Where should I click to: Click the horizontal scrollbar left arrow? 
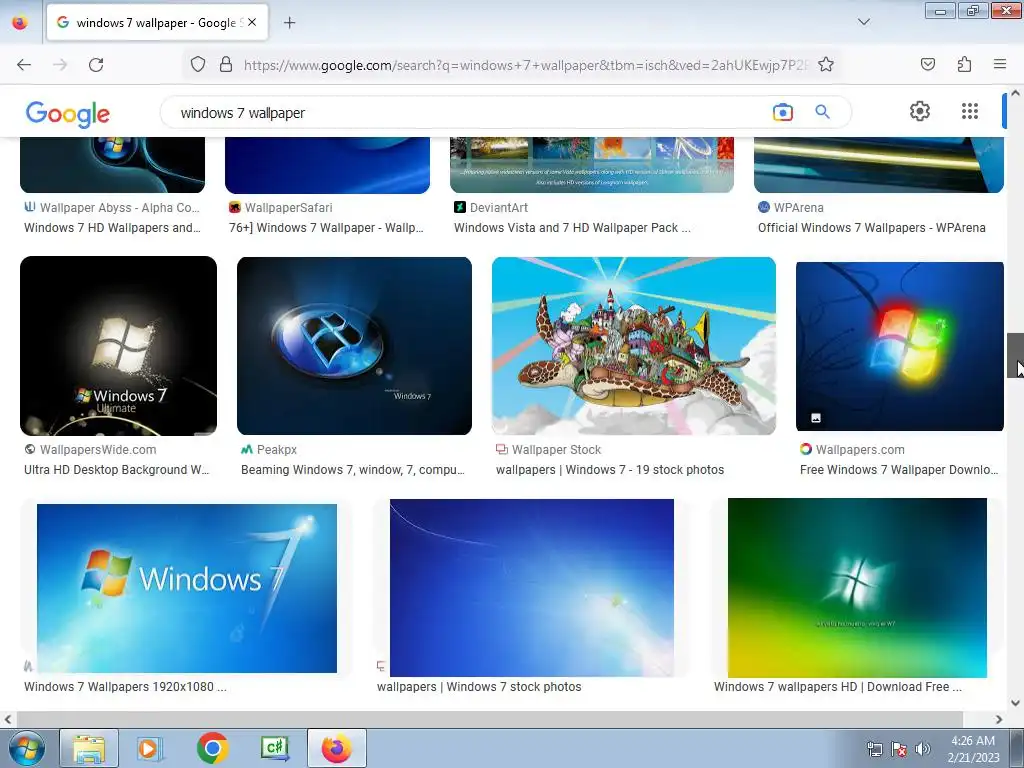[7, 719]
